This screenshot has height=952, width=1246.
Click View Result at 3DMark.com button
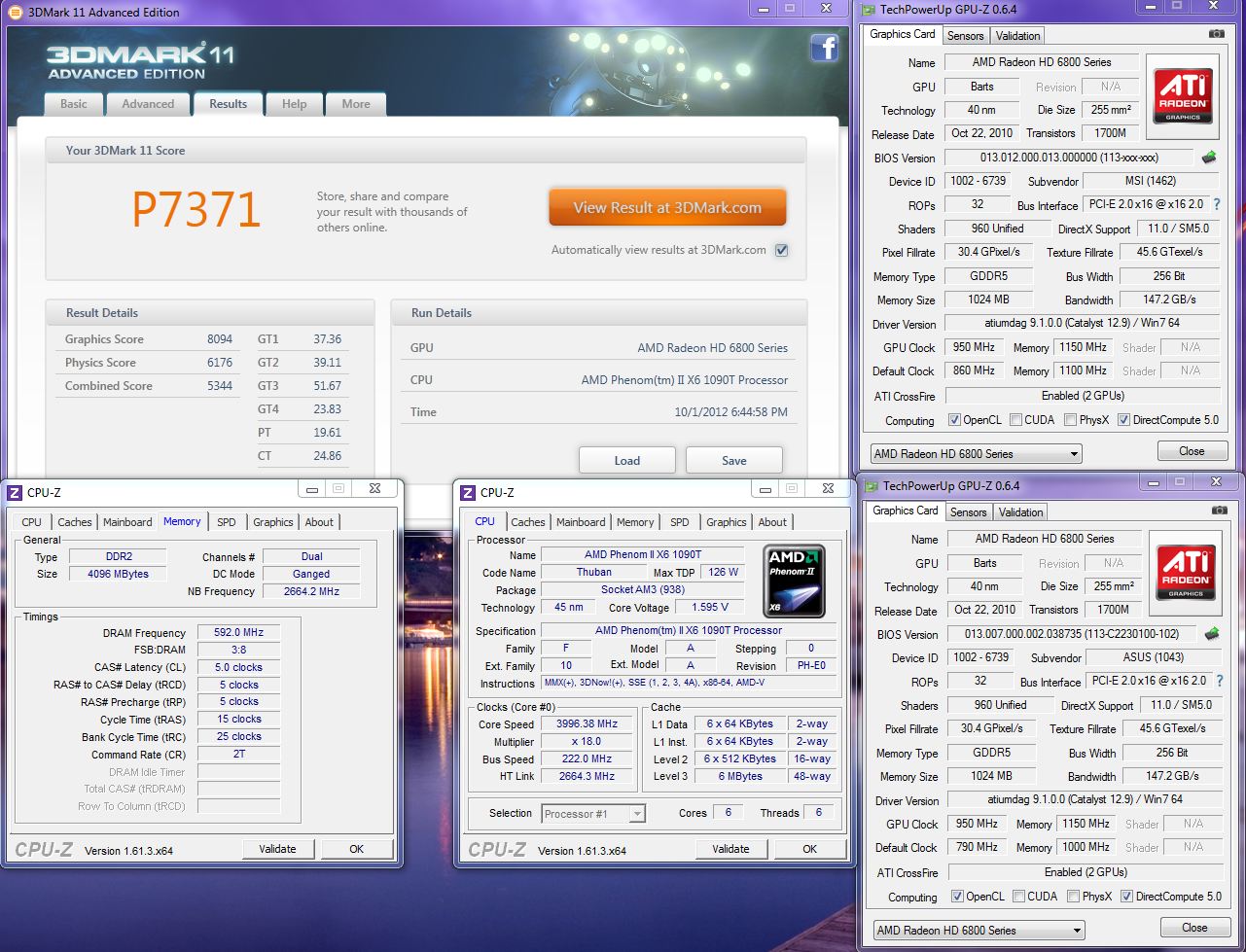pyautogui.click(x=667, y=207)
